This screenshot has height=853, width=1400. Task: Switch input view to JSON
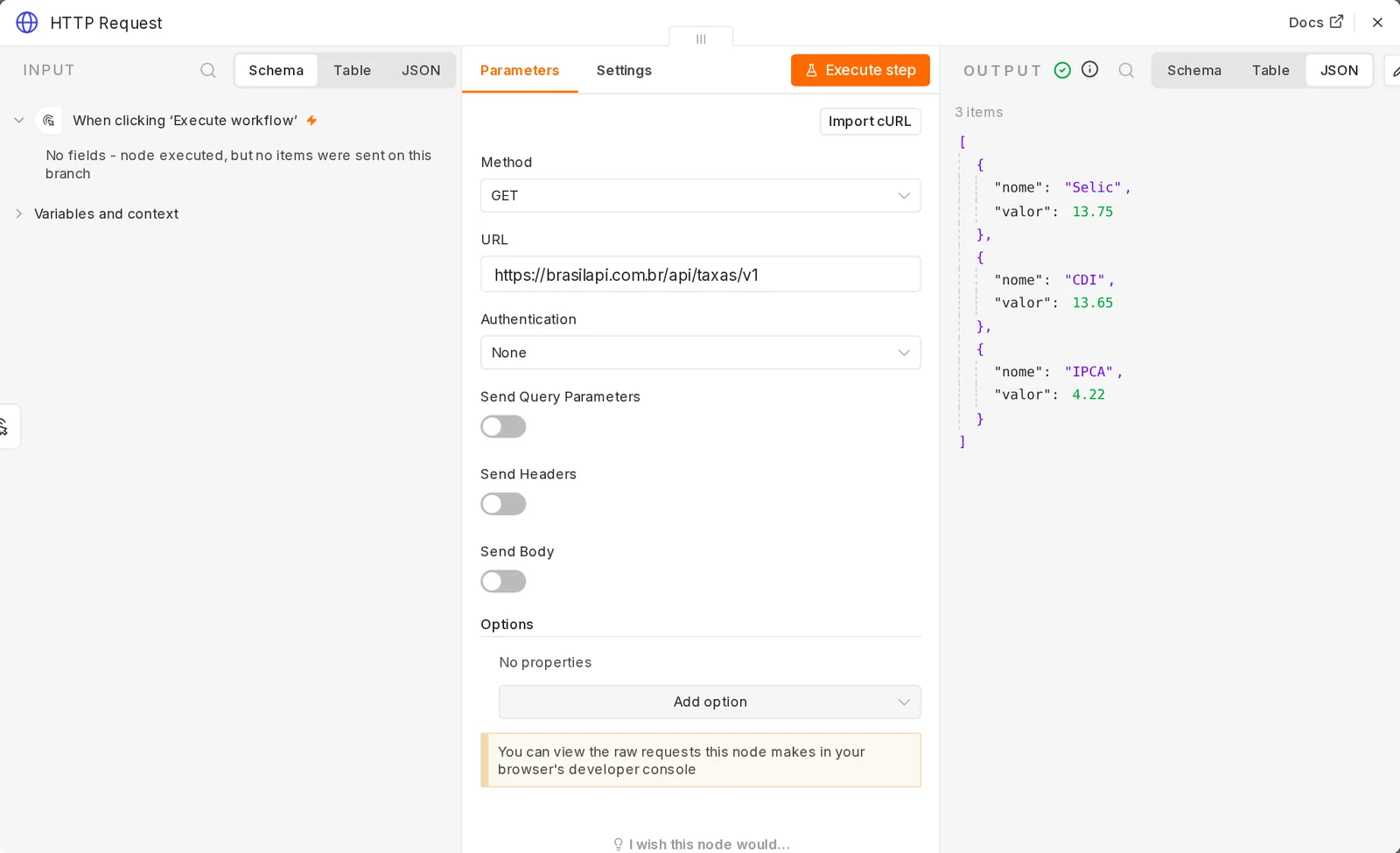coord(421,70)
